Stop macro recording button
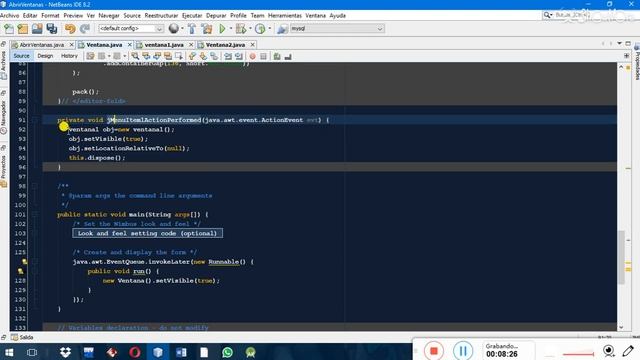Screen dimensions: 640x360 [x=263, y=56]
